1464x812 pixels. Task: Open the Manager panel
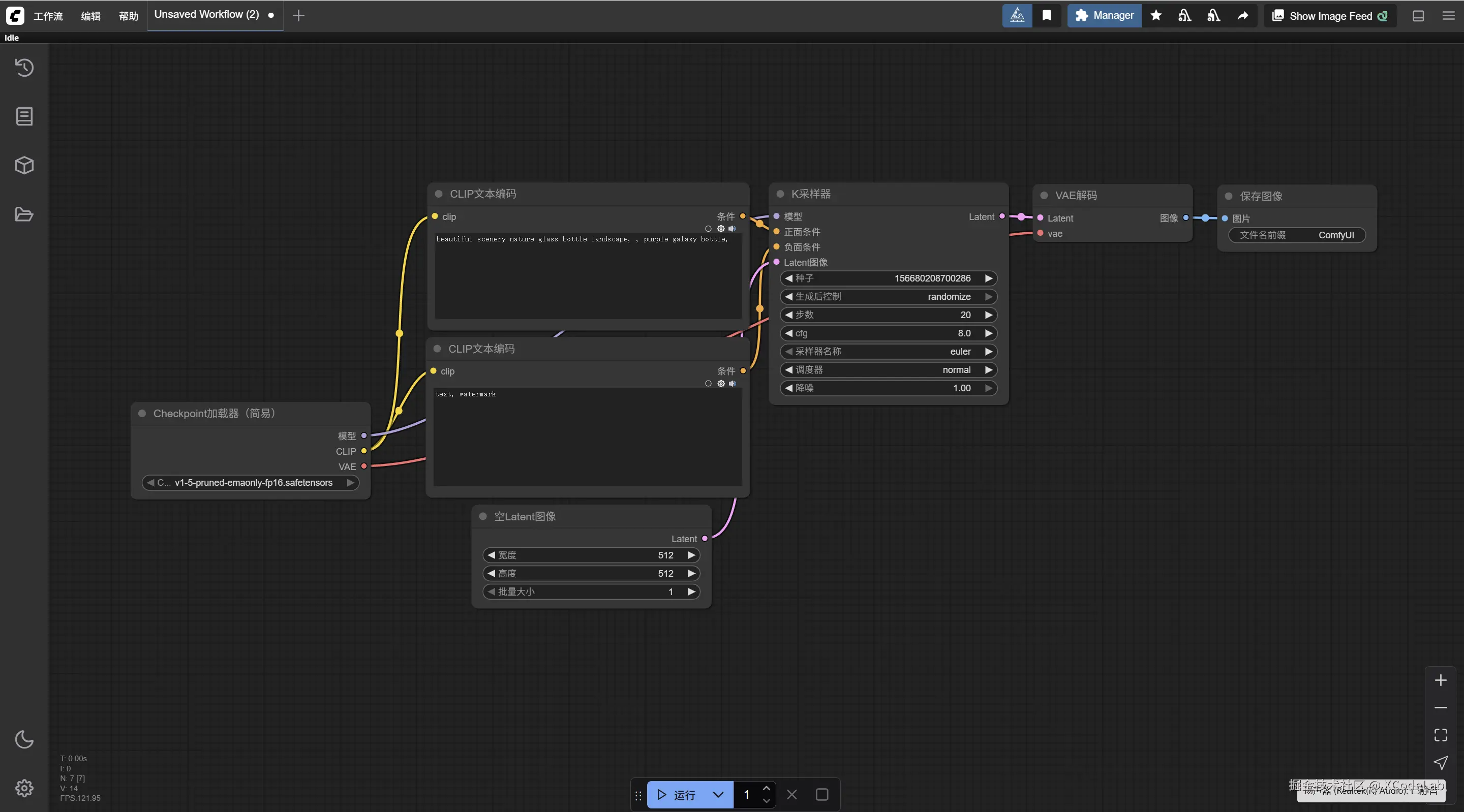[x=1103, y=15]
